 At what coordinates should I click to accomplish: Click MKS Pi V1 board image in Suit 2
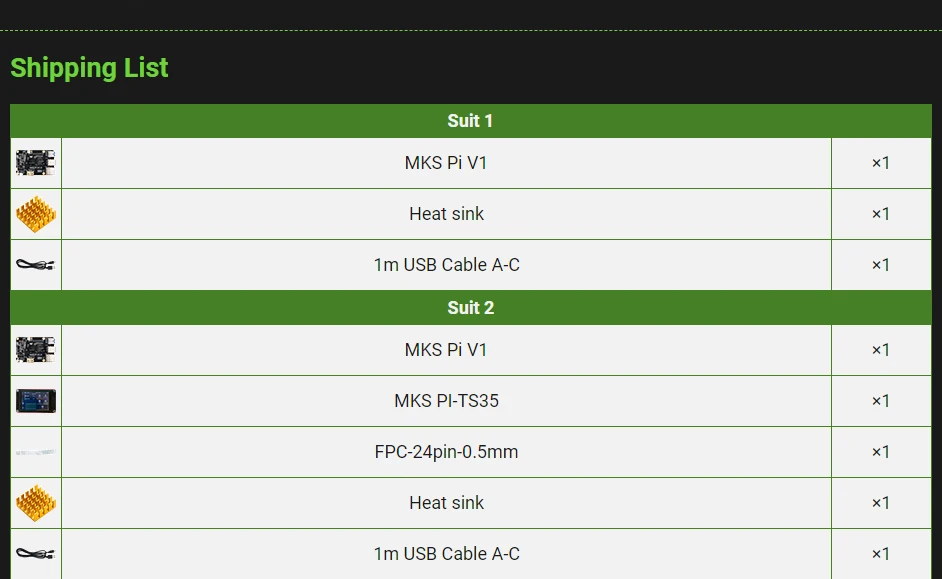[35, 350]
